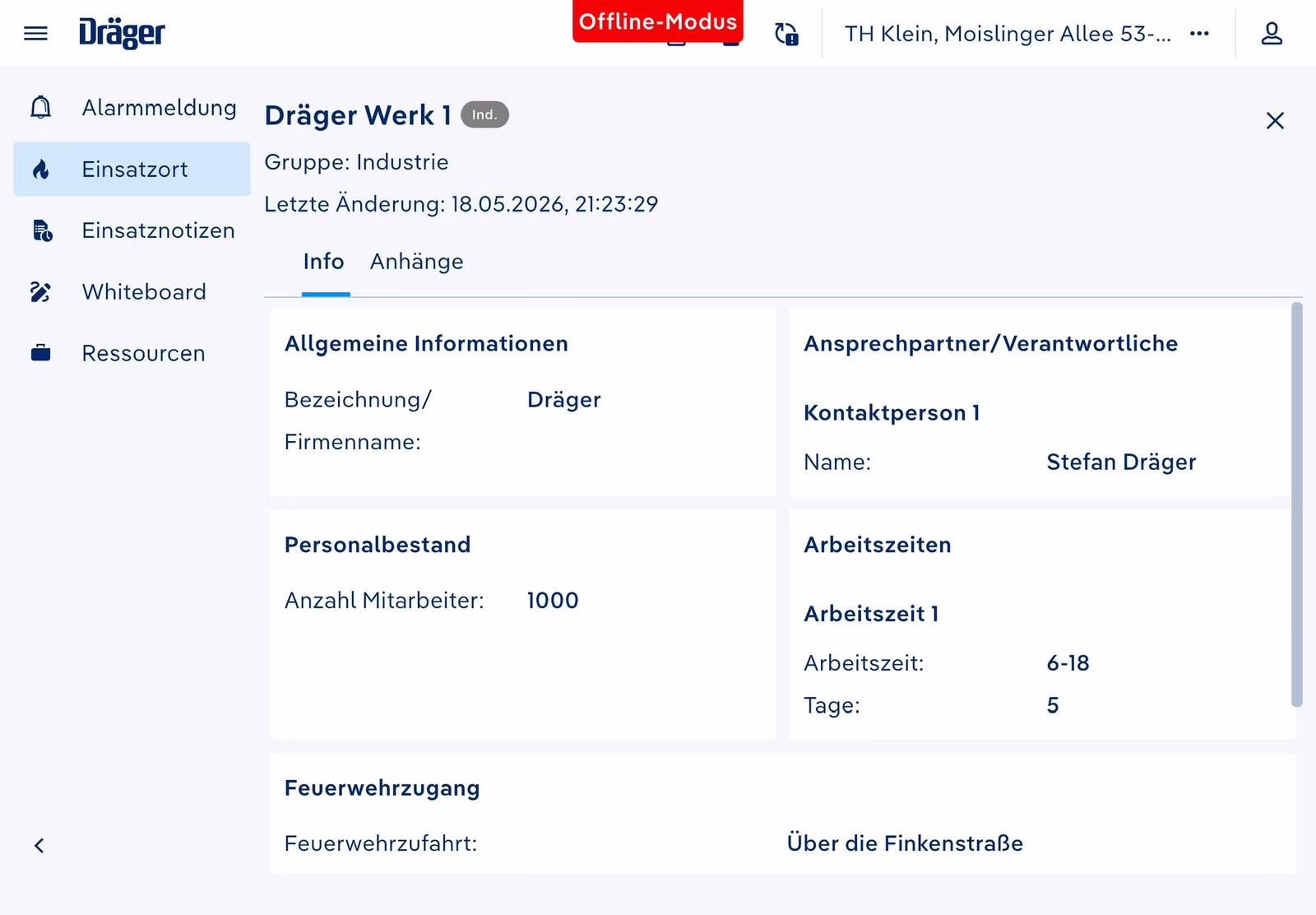This screenshot has height=915, width=1316.
Task: Click the Ind. badge next to title
Action: [x=484, y=115]
